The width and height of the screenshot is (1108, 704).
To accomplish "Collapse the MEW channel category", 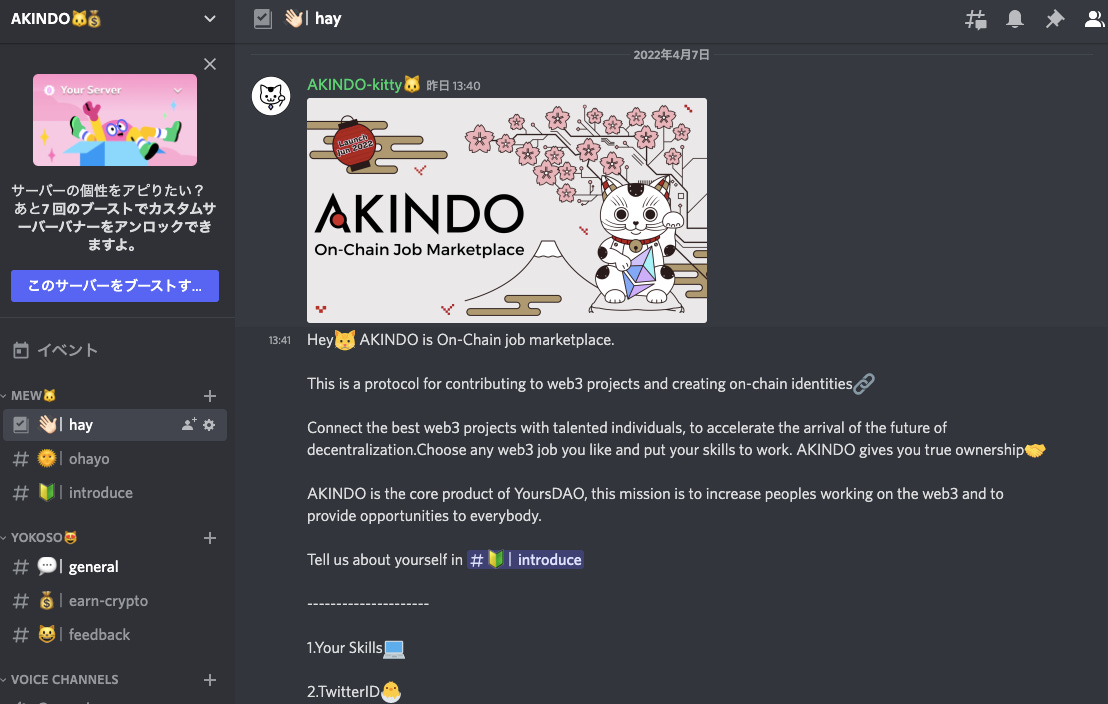I will click(29, 396).
